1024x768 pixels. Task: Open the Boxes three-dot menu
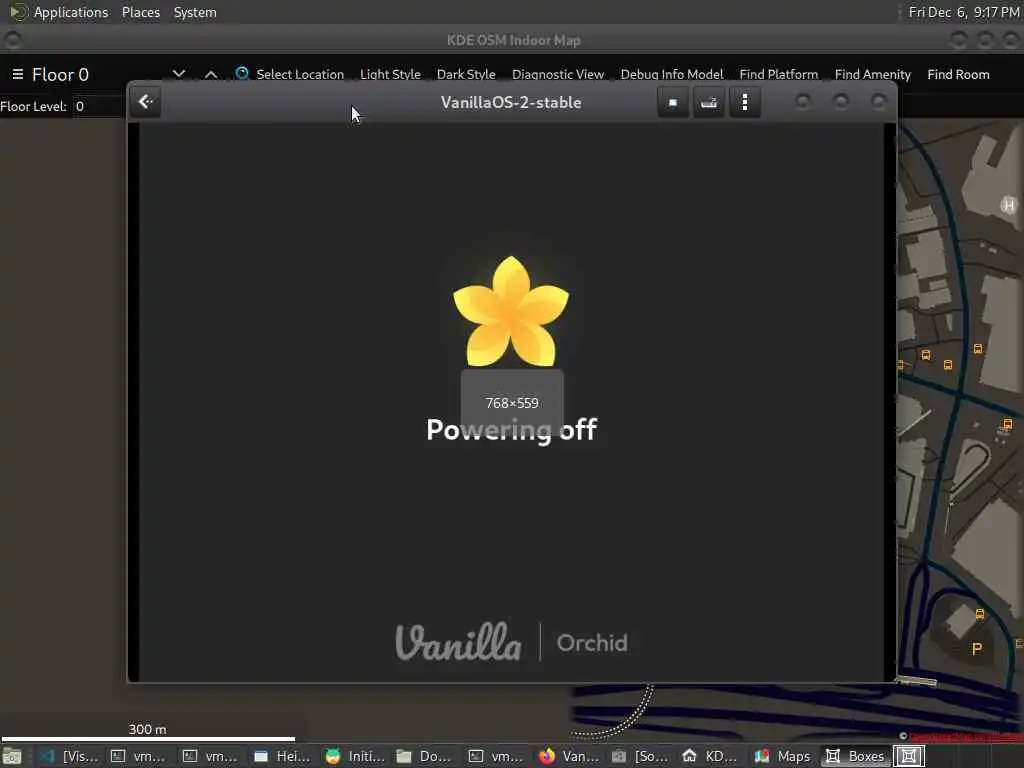pyautogui.click(x=744, y=103)
